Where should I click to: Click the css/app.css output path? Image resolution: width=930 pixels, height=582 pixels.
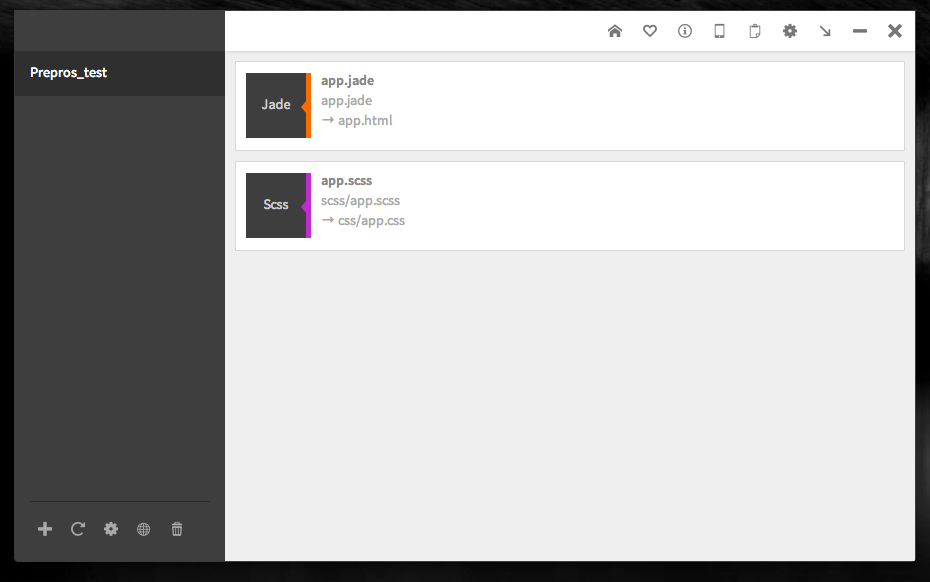coord(371,221)
